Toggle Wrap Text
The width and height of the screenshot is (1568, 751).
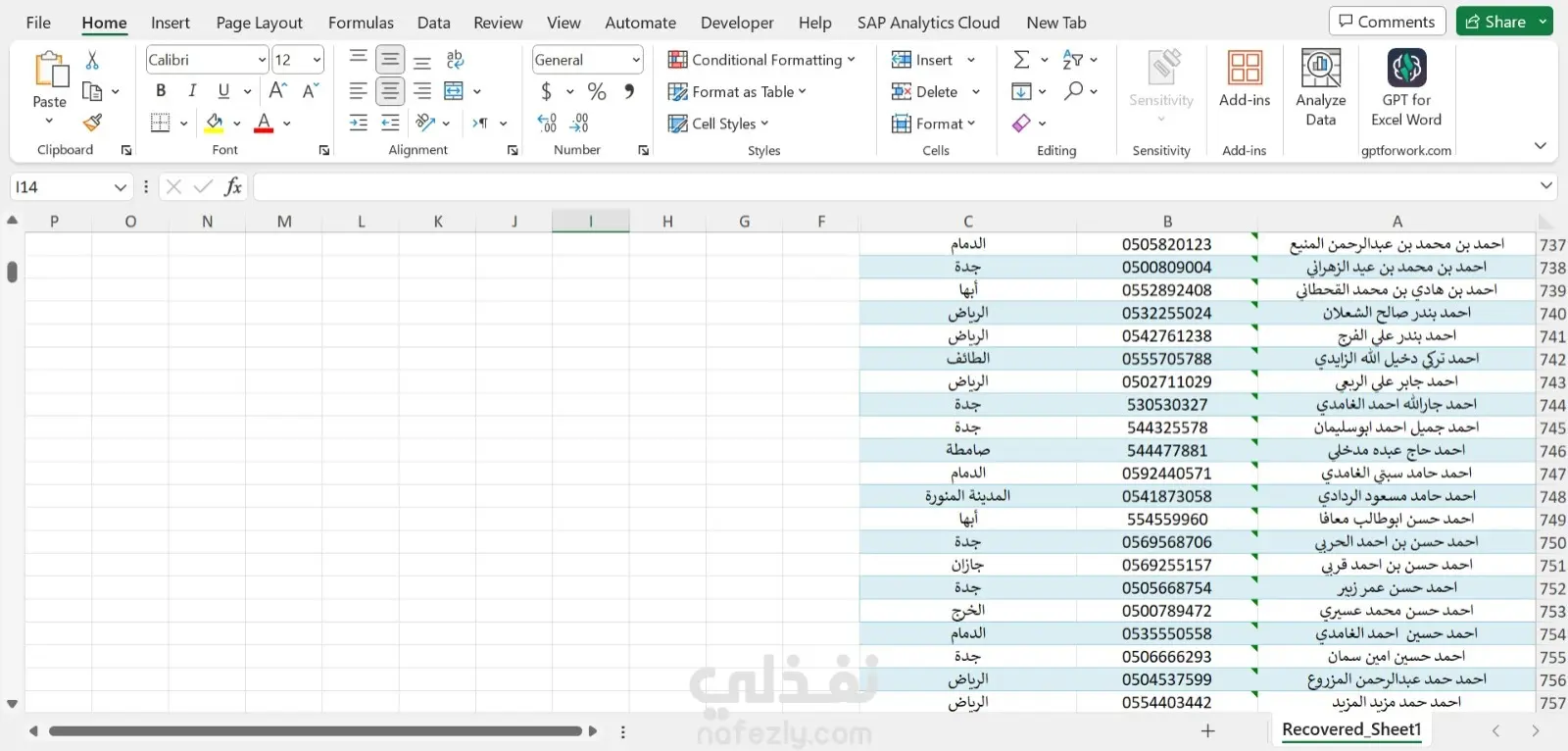(455, 60)
